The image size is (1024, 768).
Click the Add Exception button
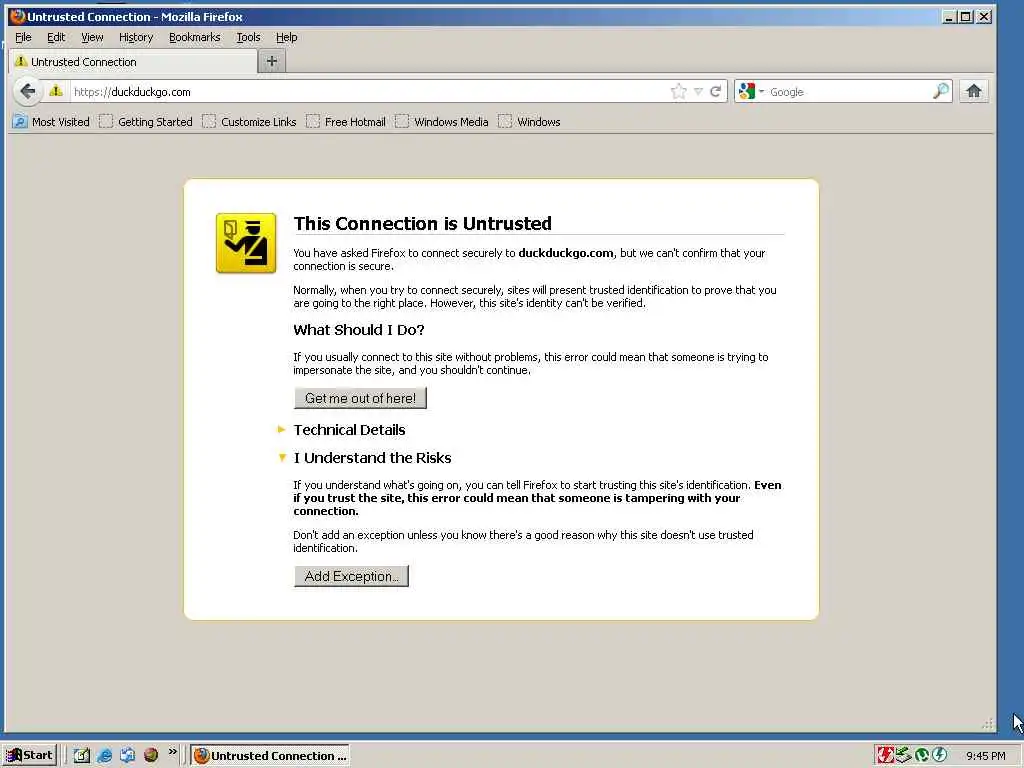tap(351, 576)
